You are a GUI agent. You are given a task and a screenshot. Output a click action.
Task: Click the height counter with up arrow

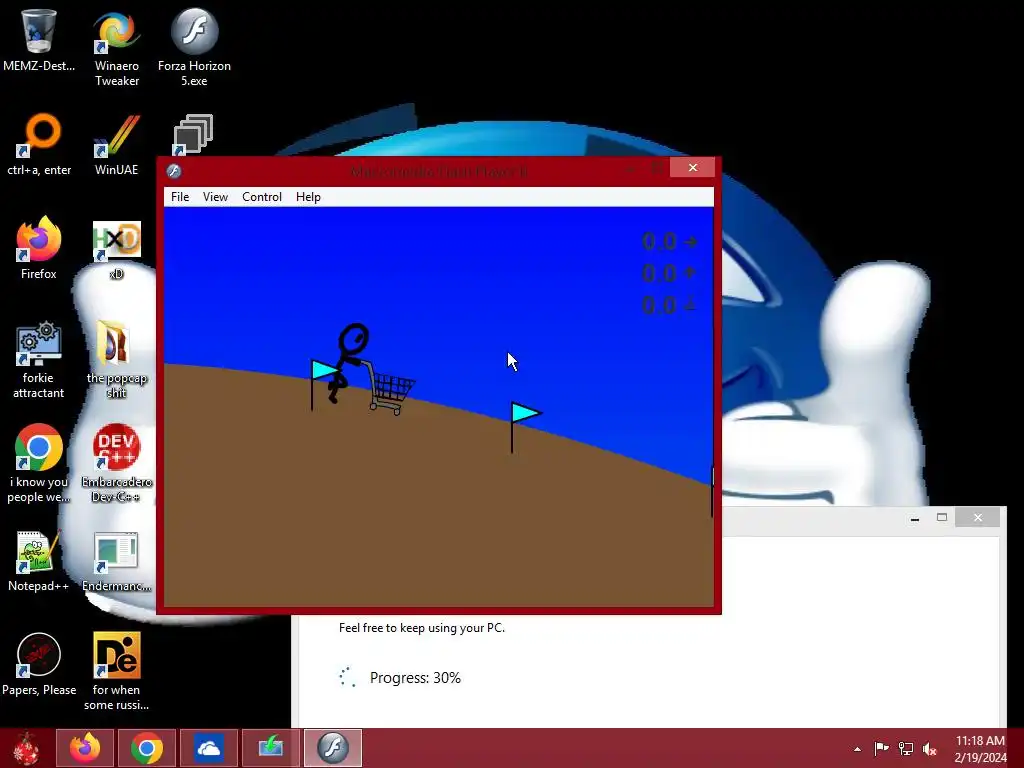coord(669,273)
